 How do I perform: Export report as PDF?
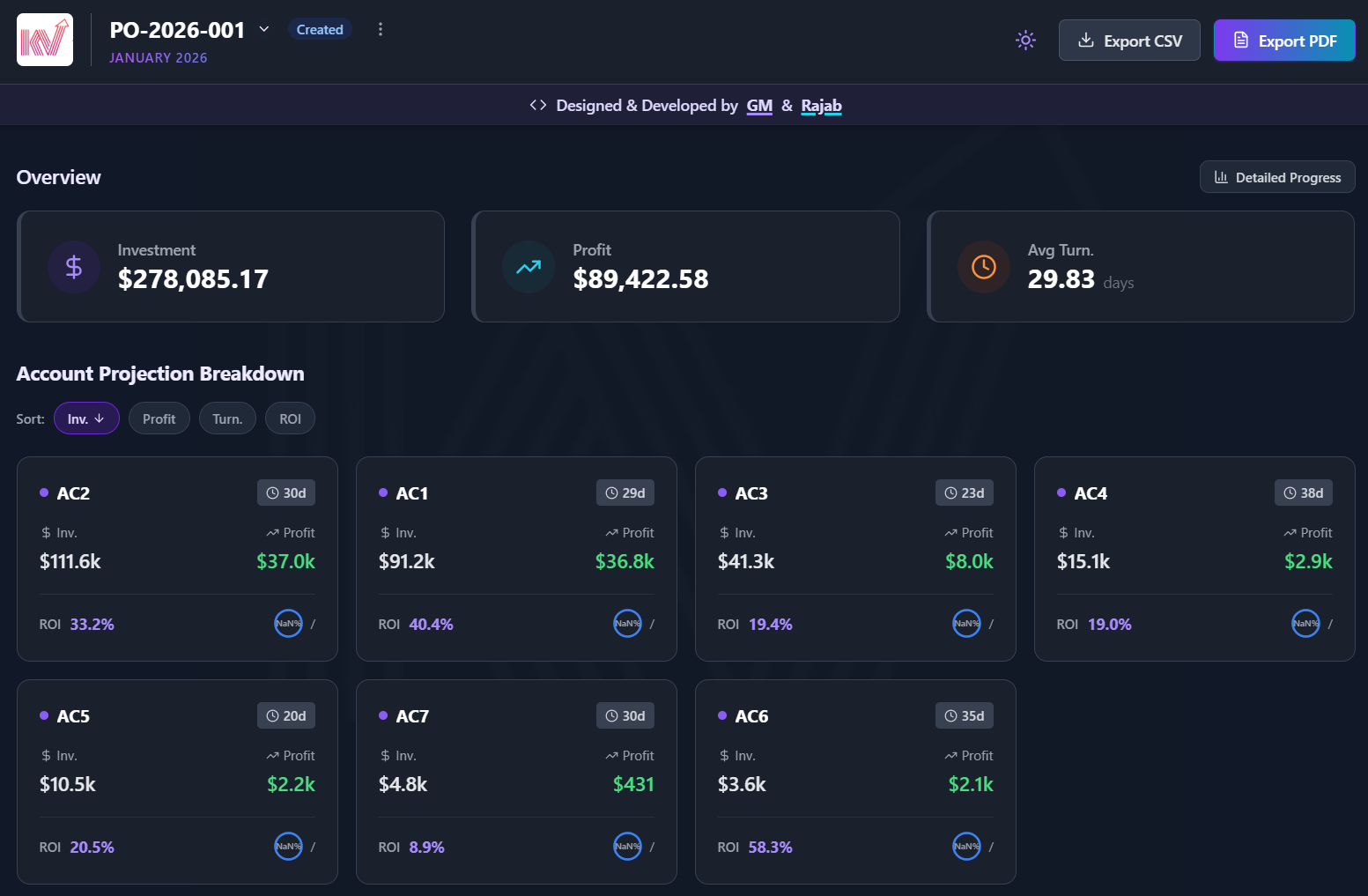pos(1284,41)
